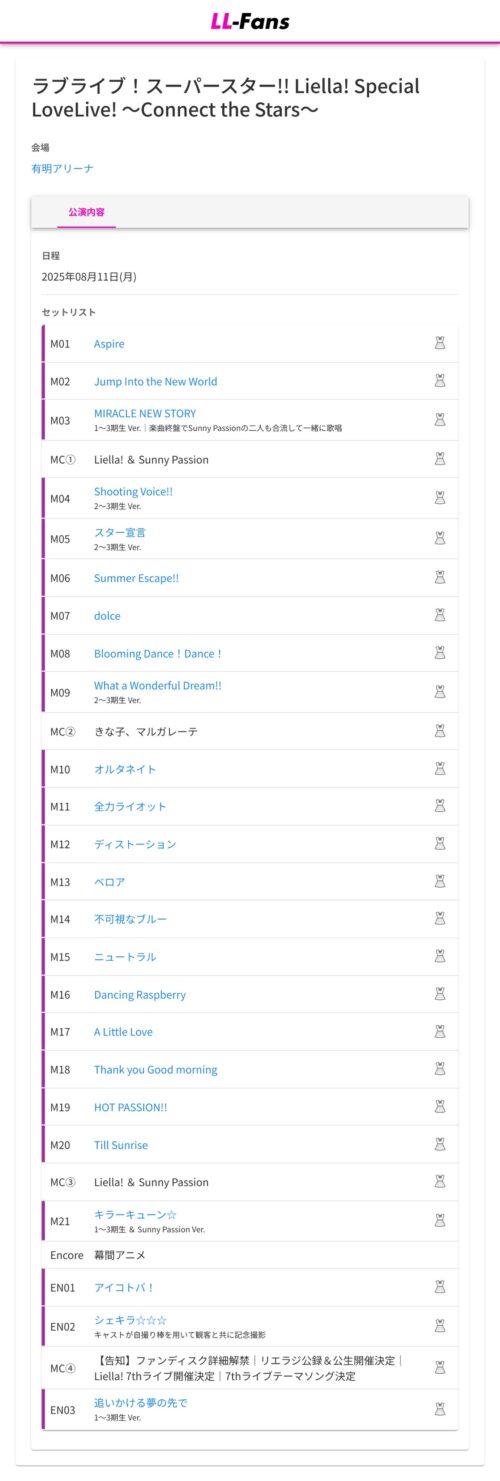Open costume icon on Till Sunrise row
The width and height of the screenshot is (500, 1481).
click(x=439, y=1144)
